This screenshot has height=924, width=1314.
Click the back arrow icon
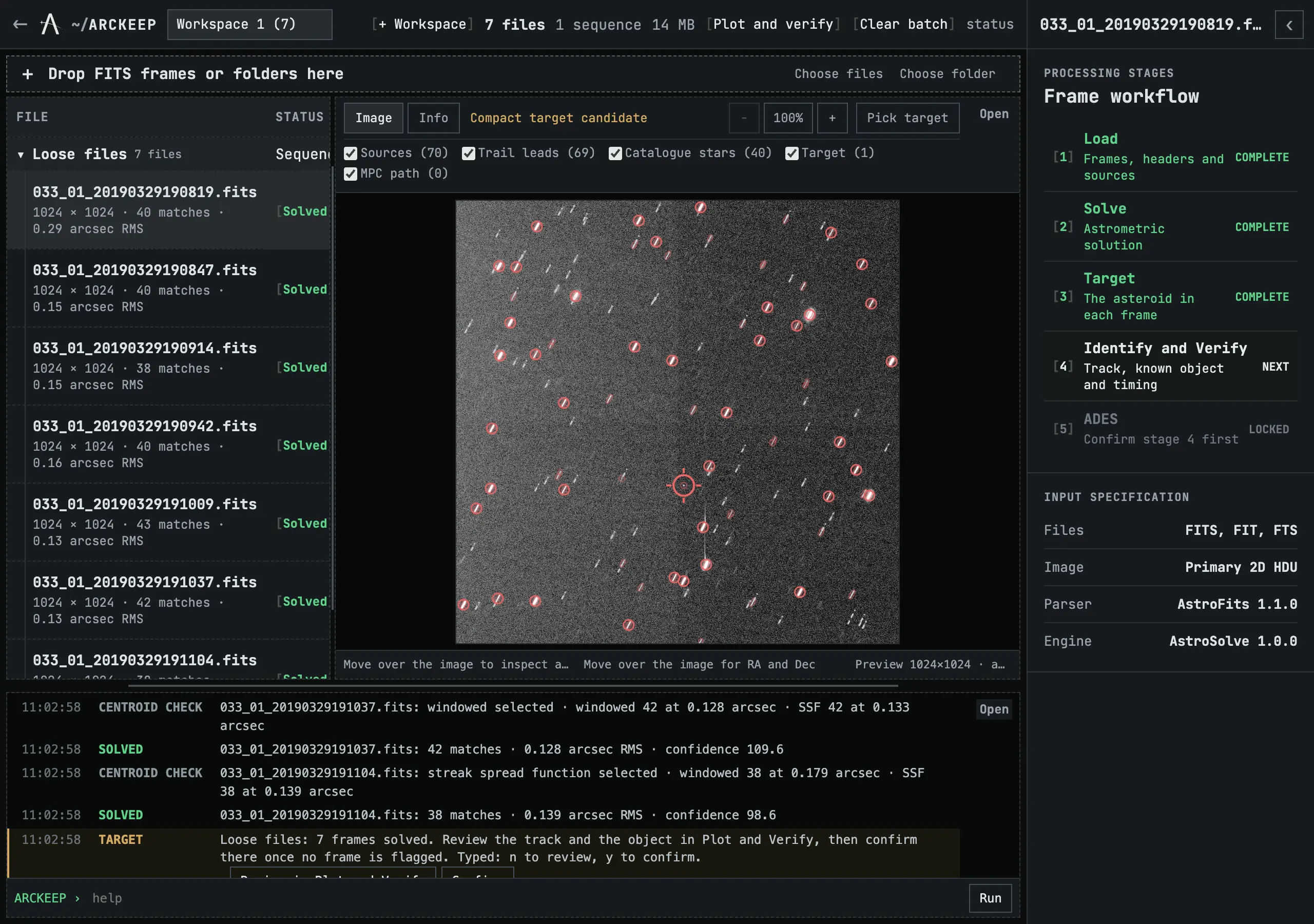[x=20, y=24]
